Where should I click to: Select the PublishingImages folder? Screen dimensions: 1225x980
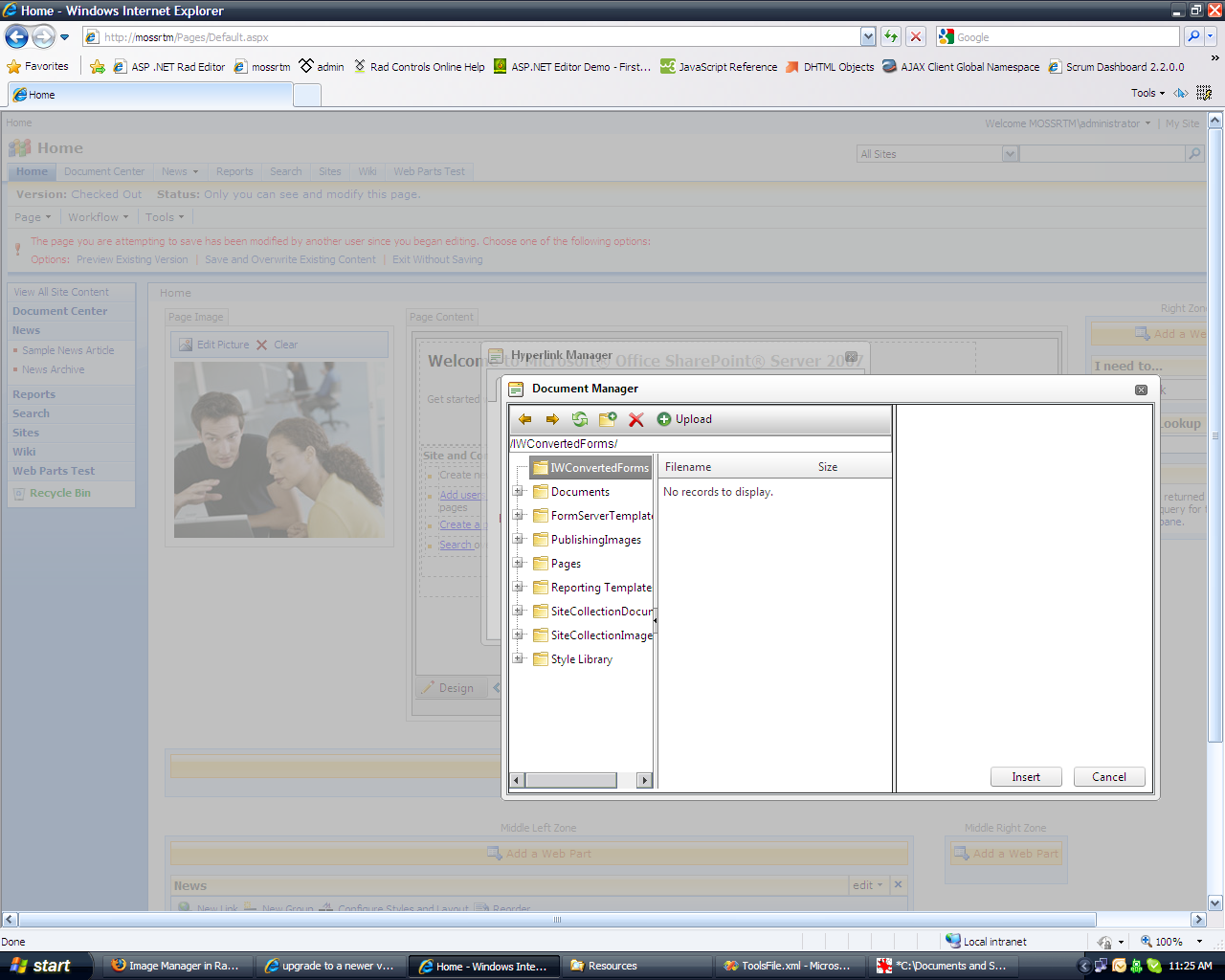588,540
